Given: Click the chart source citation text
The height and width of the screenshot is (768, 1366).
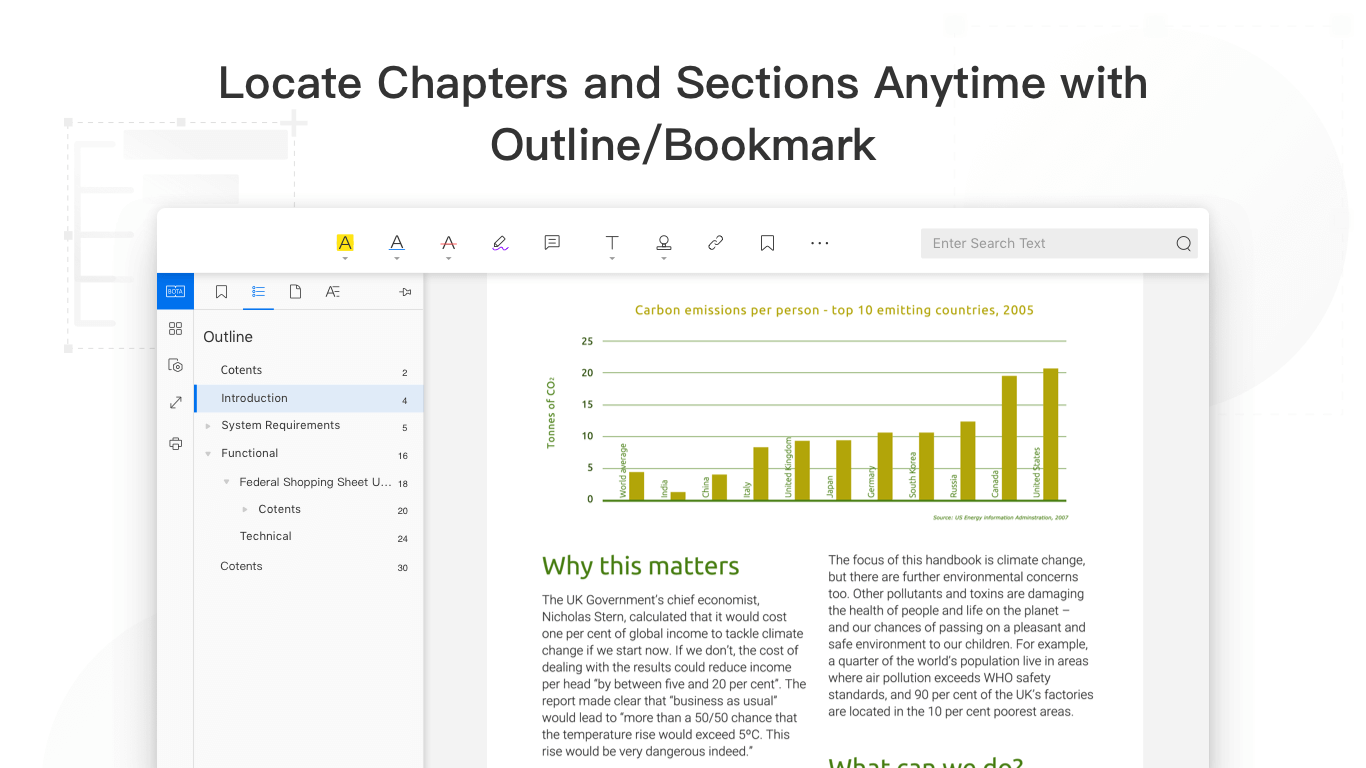Looking at the screenshot, I should point(1000,518).
